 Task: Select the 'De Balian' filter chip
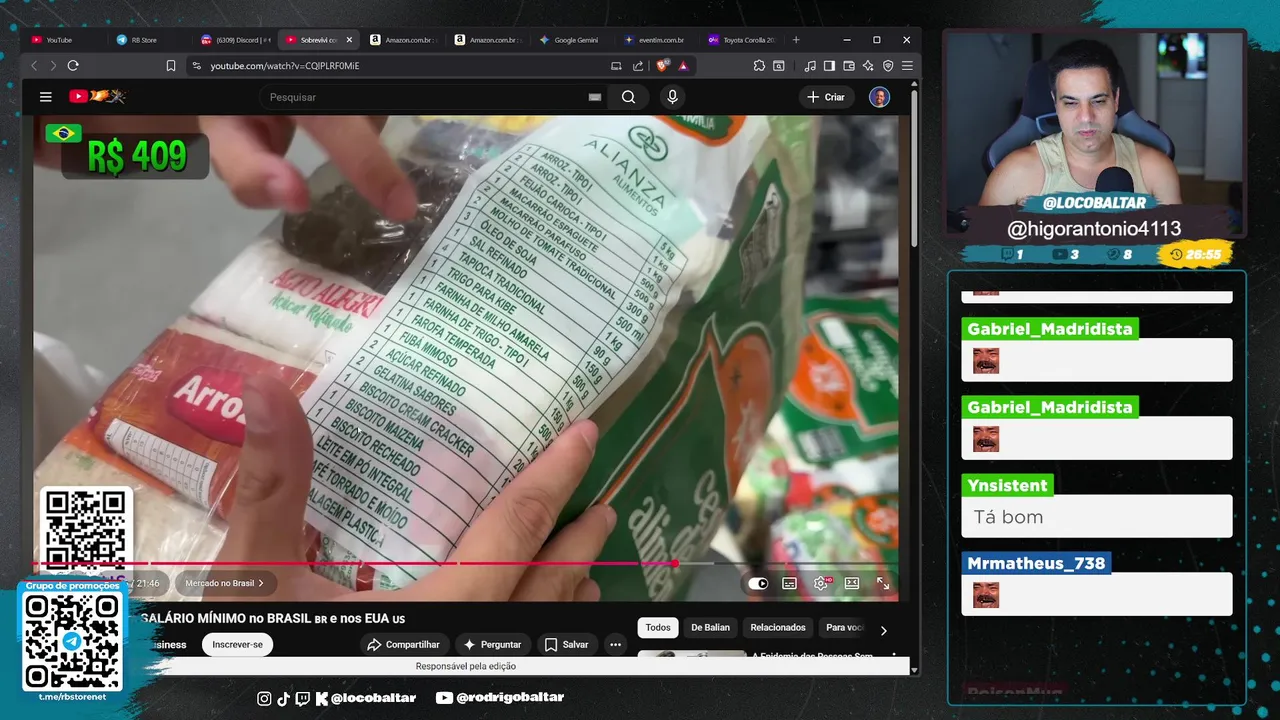pos(710,628)
